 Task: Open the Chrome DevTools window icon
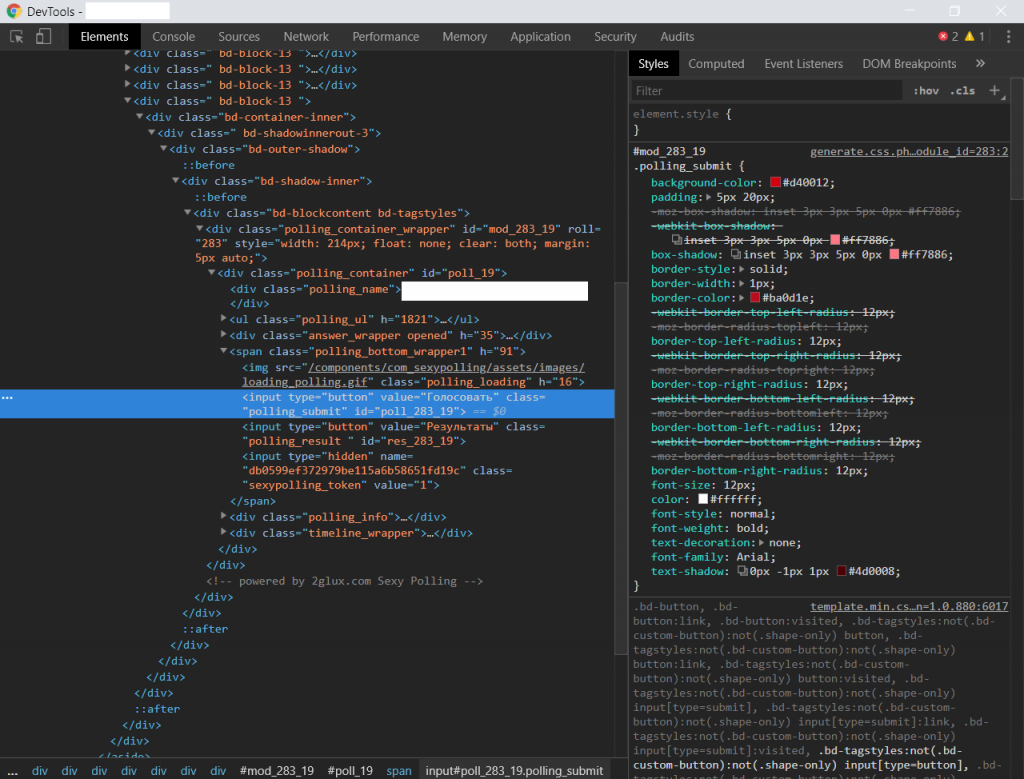pyautogui.click(x=14, y=11)
